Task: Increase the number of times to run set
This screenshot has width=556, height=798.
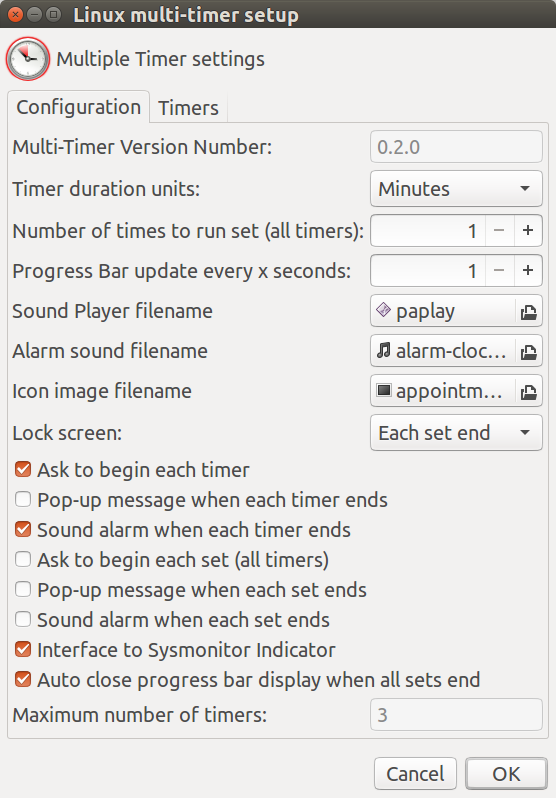Action: pyautogui.click(x=528, y=231)
